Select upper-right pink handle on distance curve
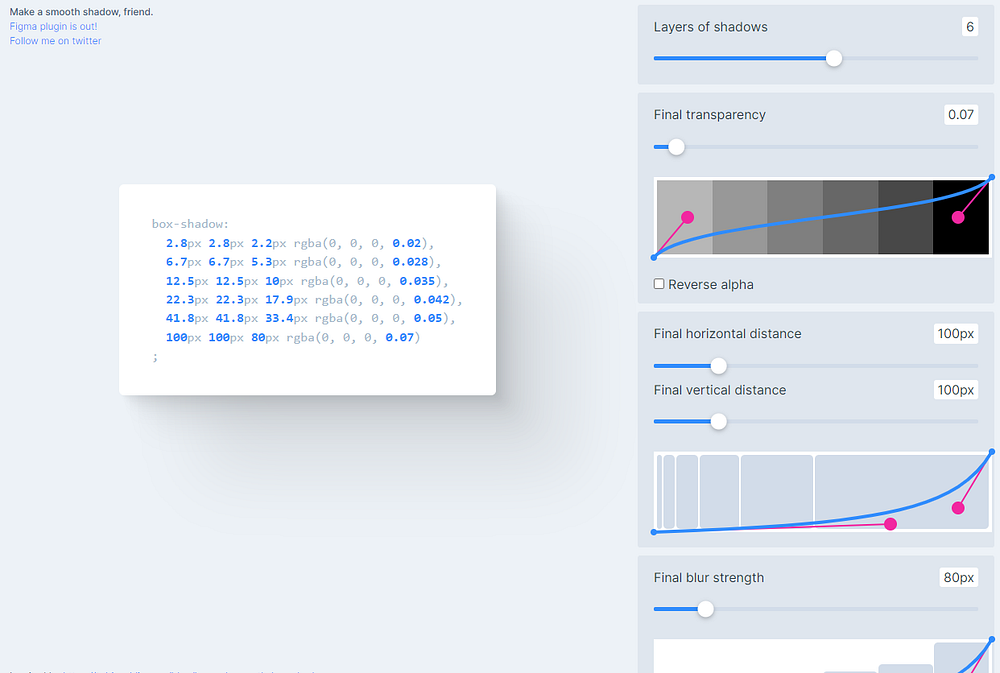This screenshot has width=1000, height=673. tap(958, 508)
